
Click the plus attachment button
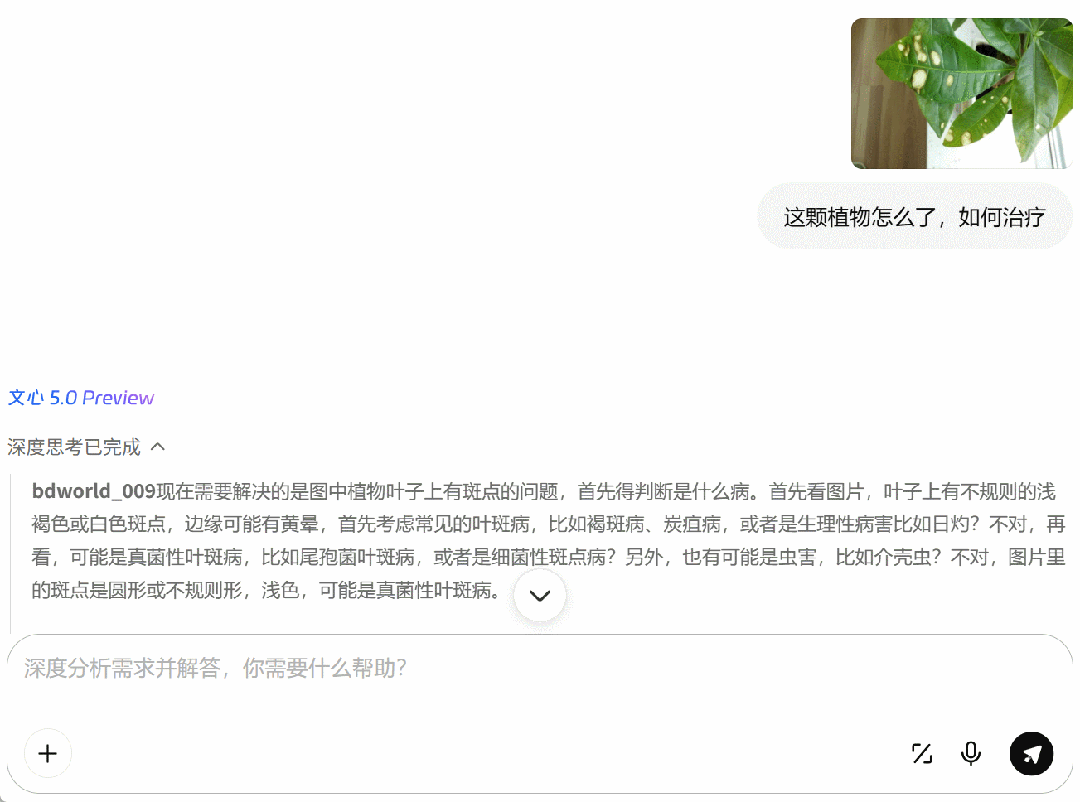click(x=48, y=753)
